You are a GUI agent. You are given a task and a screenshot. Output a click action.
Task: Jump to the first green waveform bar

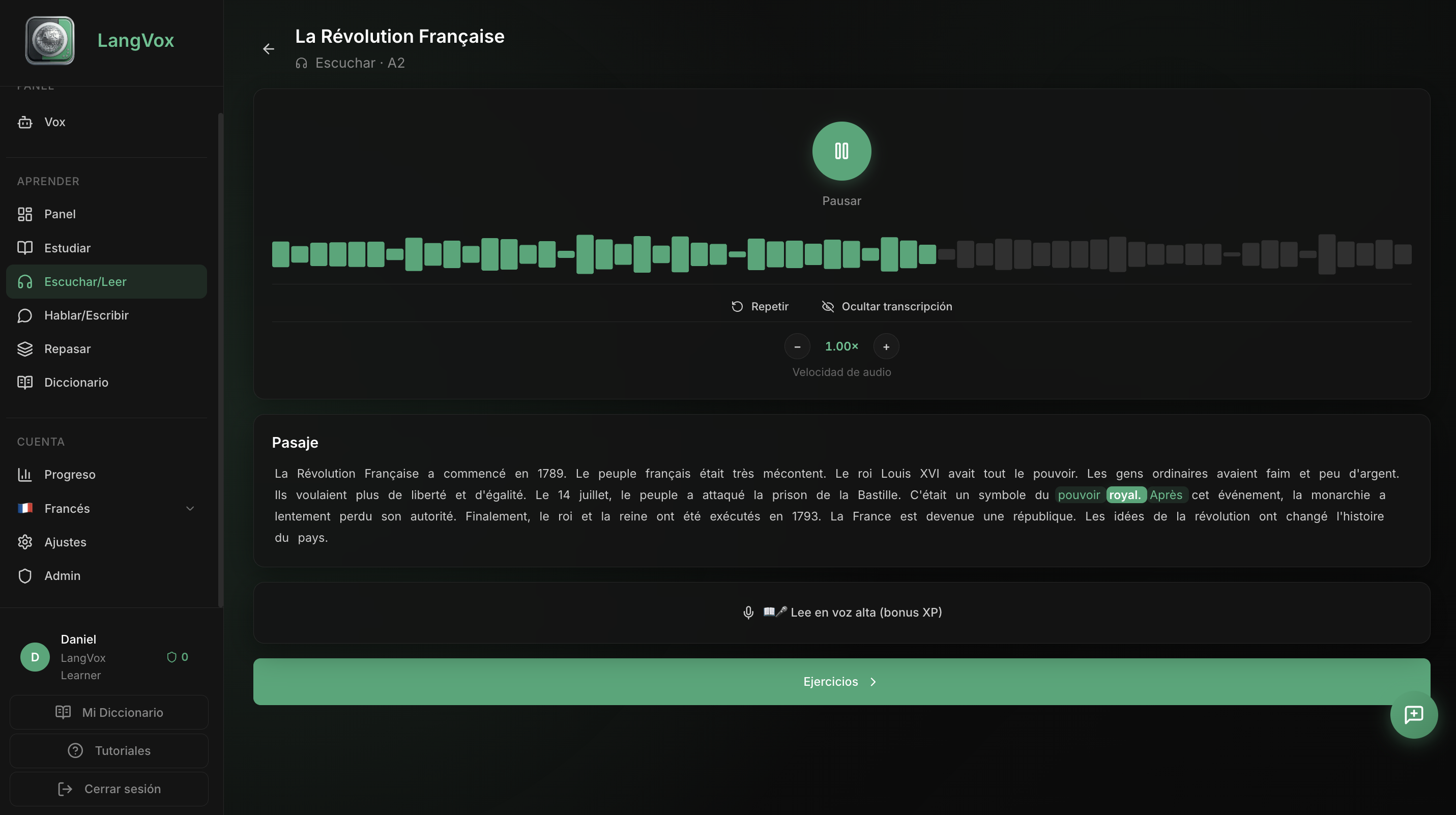click(280, 254)
